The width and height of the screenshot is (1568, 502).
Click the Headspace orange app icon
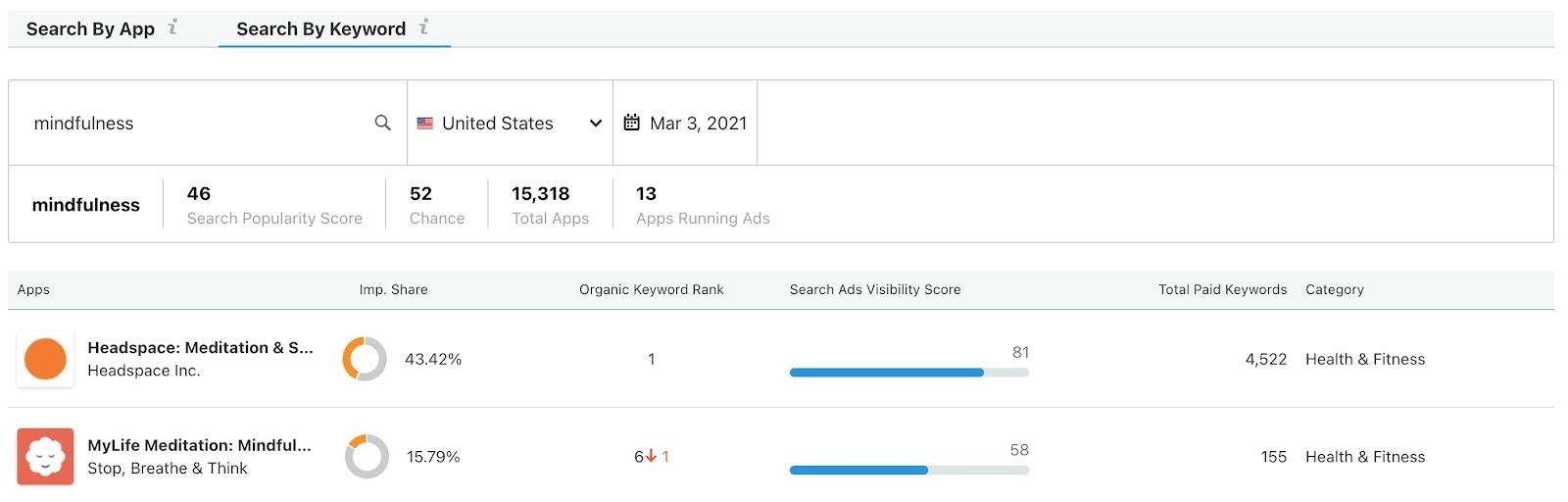point(45,359)
